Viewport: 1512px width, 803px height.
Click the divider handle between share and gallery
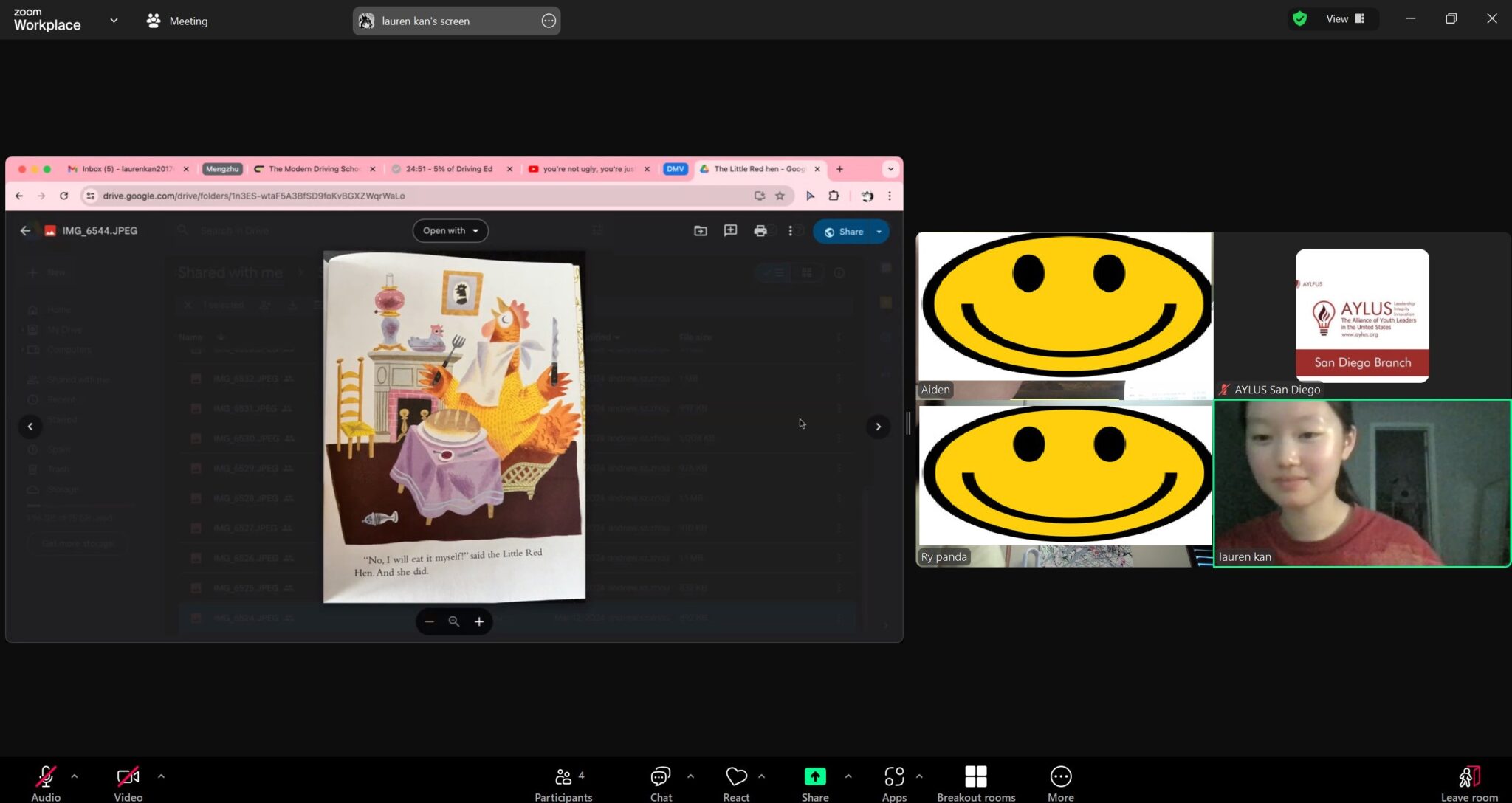(x=908, y=423)
